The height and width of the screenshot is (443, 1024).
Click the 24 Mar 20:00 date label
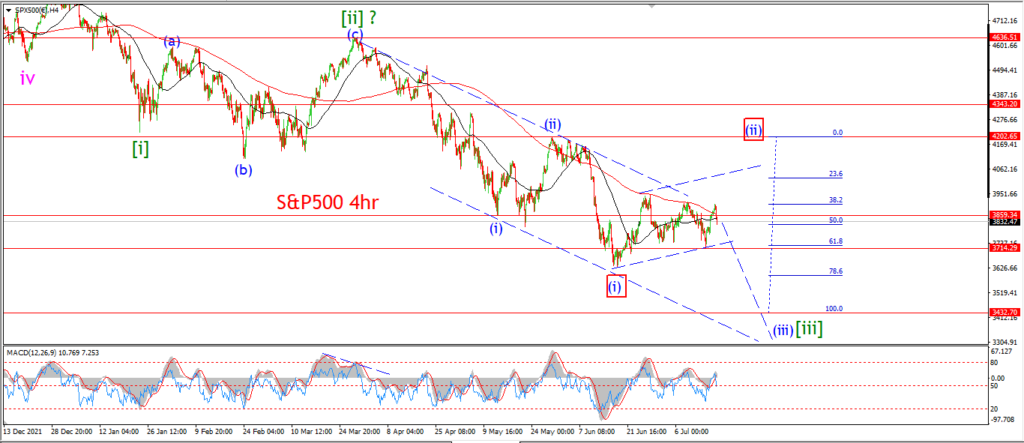[x=359, y=432]
